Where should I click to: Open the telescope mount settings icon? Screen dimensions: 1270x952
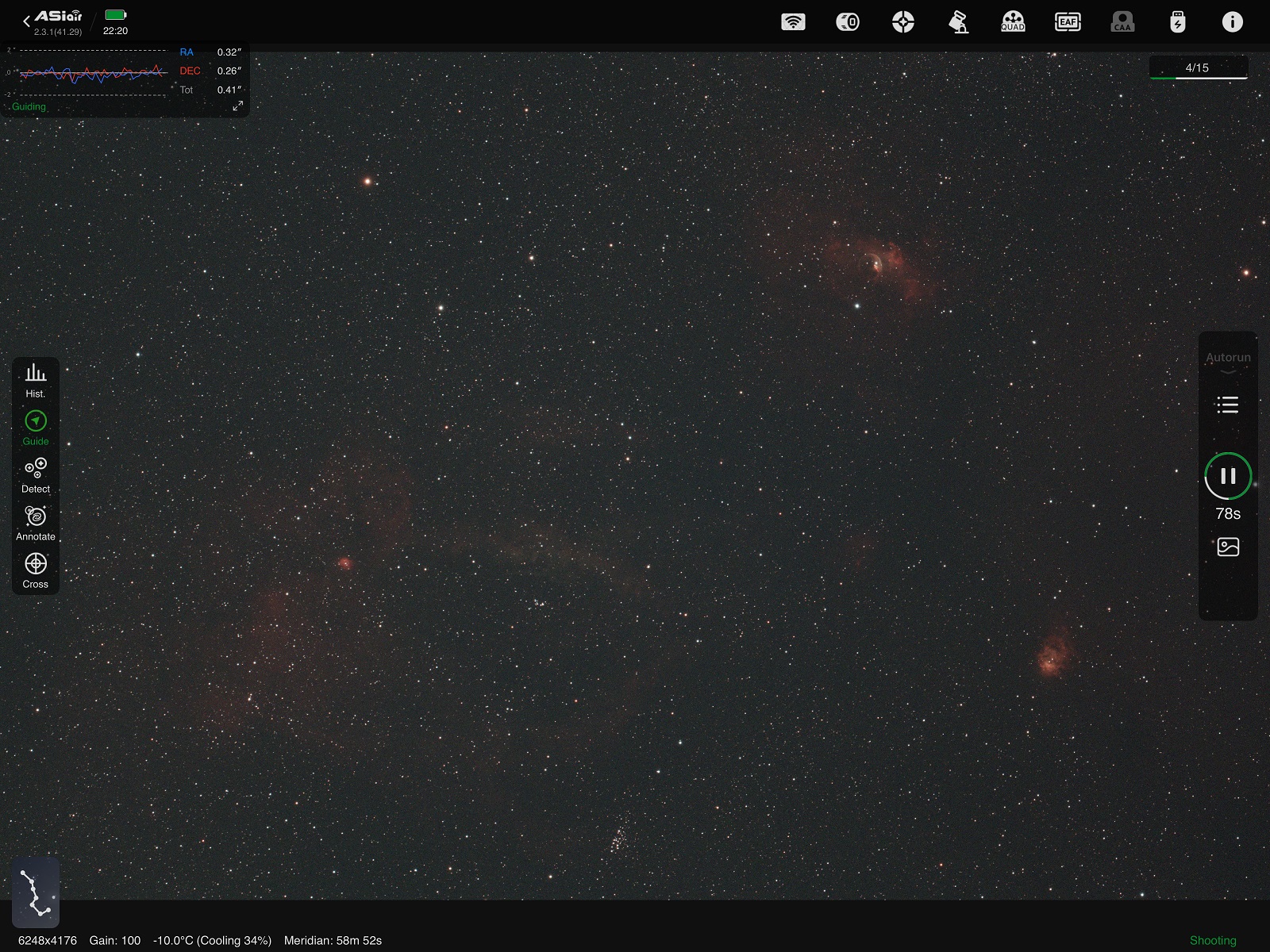[959, 22]
